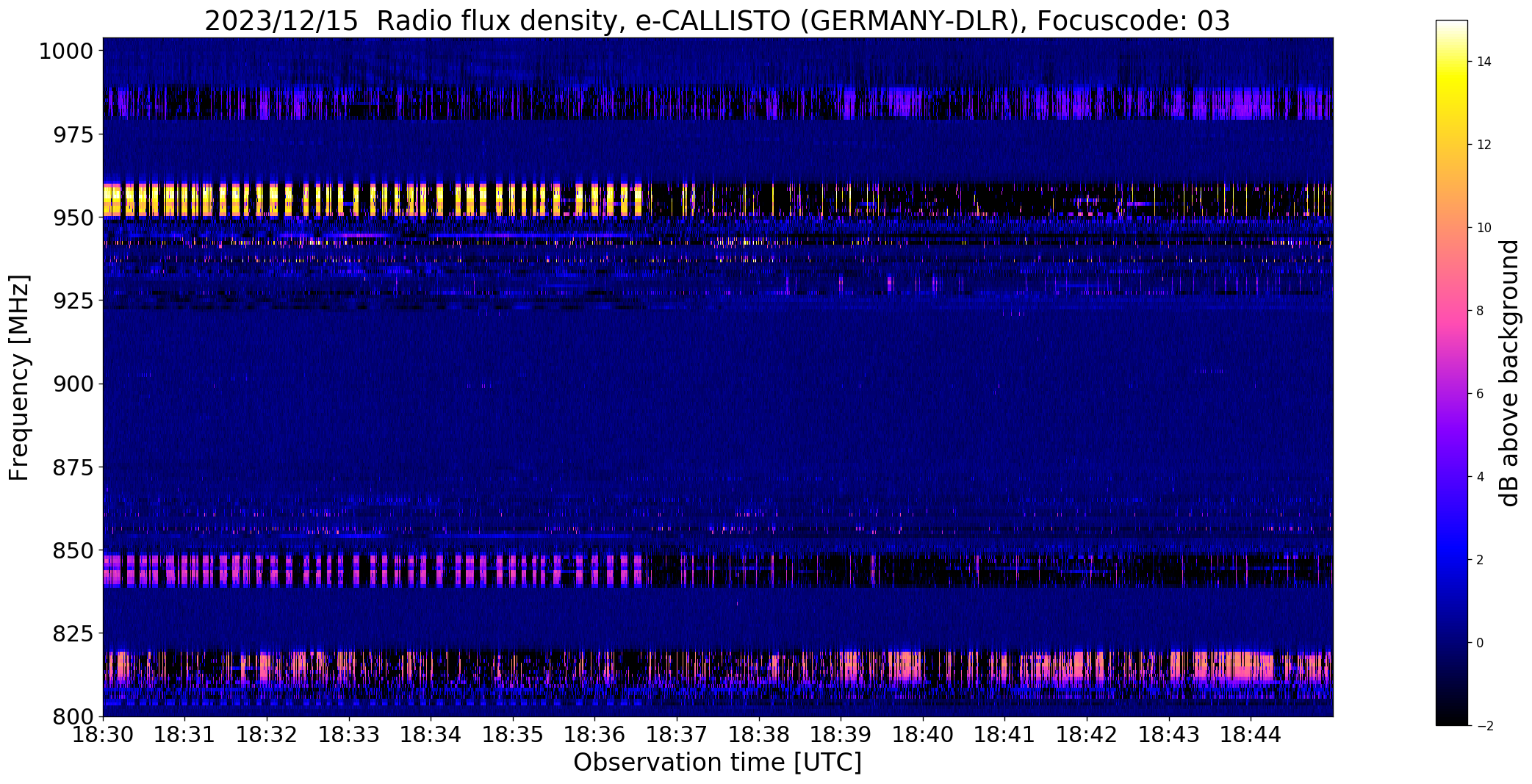Click the colorbar tick label 4
Viewport: 1532px width, 784px height.
coord(1481,477)
